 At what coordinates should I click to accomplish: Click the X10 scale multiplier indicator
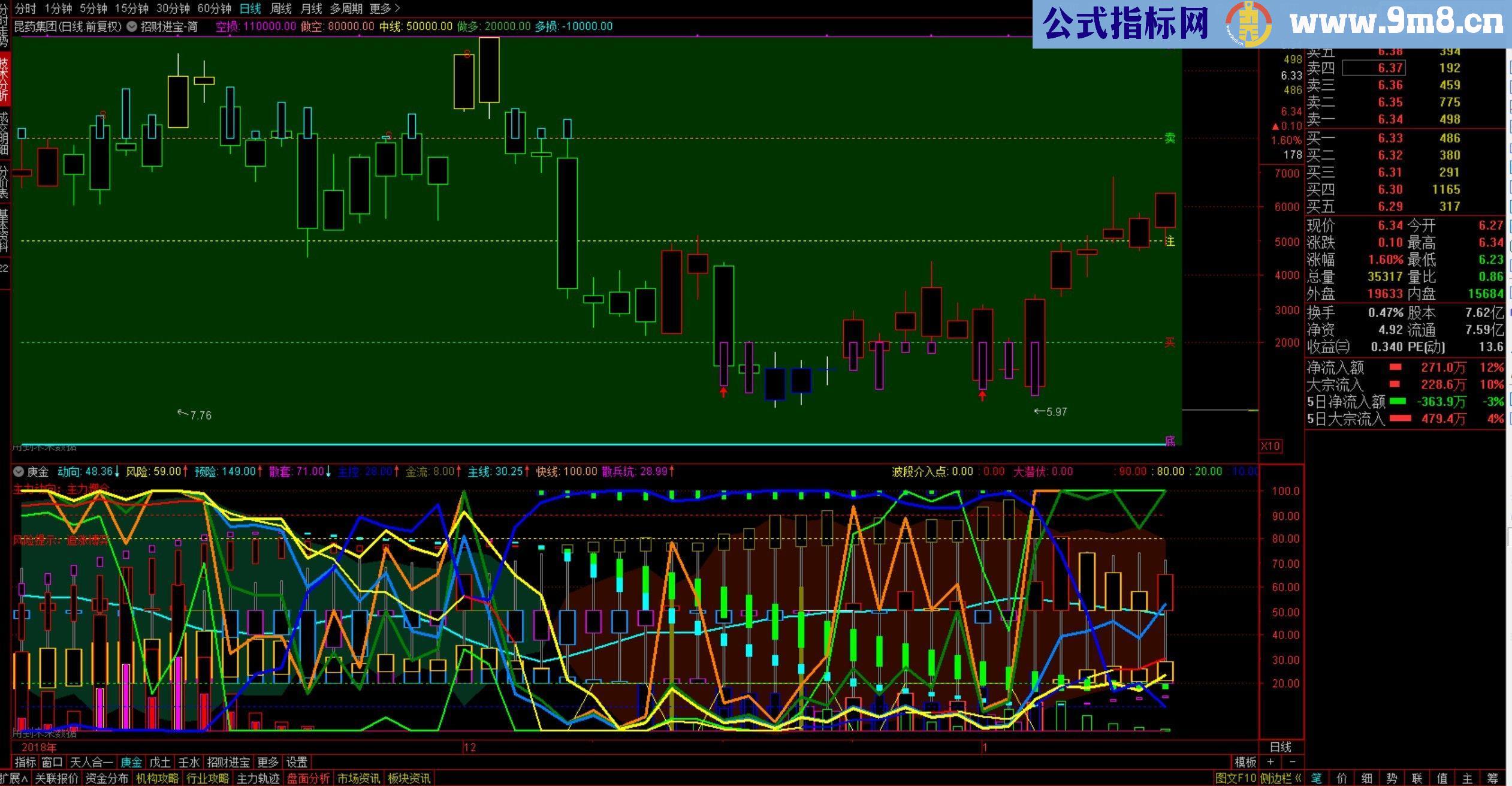point(1270,446)
